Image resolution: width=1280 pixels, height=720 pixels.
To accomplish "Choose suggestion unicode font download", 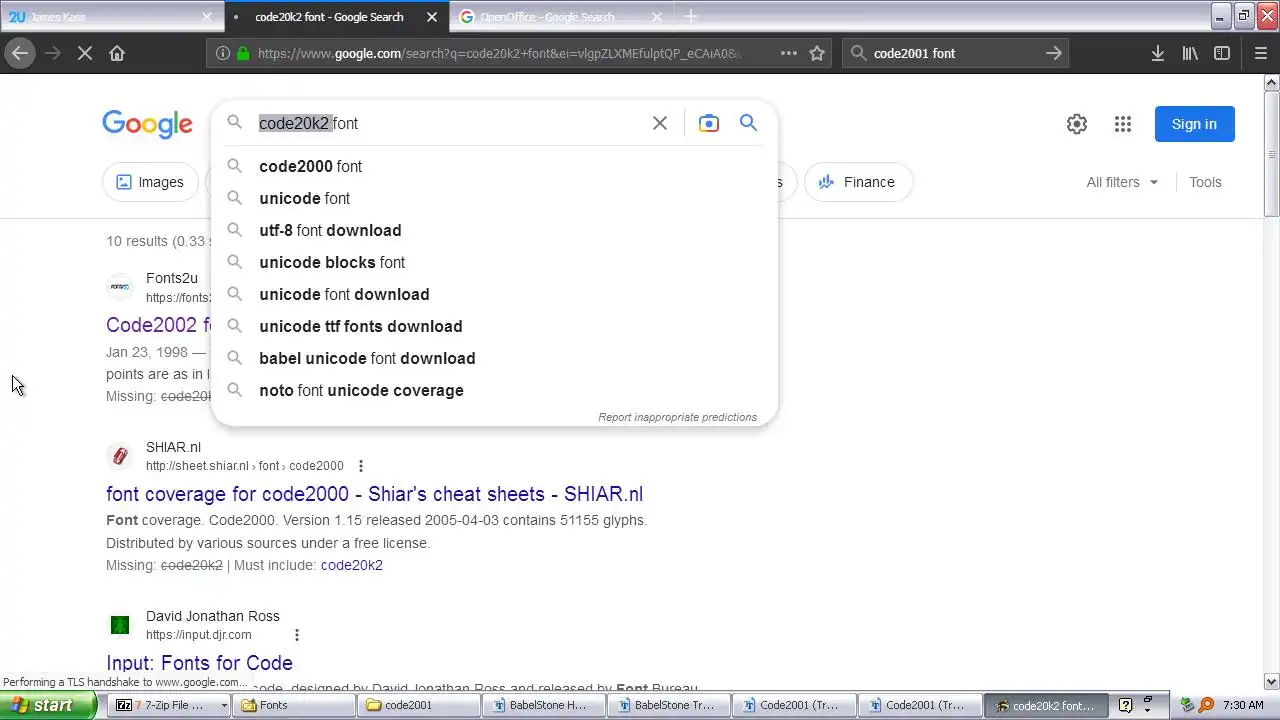I will click(494, 294).
